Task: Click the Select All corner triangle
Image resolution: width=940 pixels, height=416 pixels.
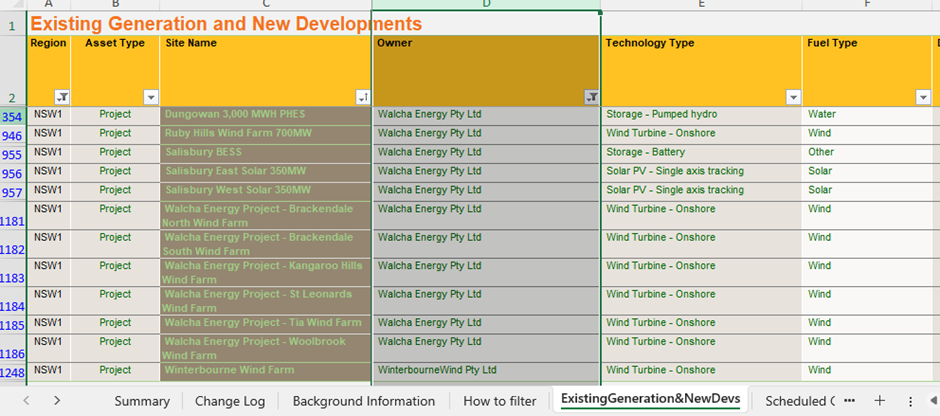Action: (13, 5)
